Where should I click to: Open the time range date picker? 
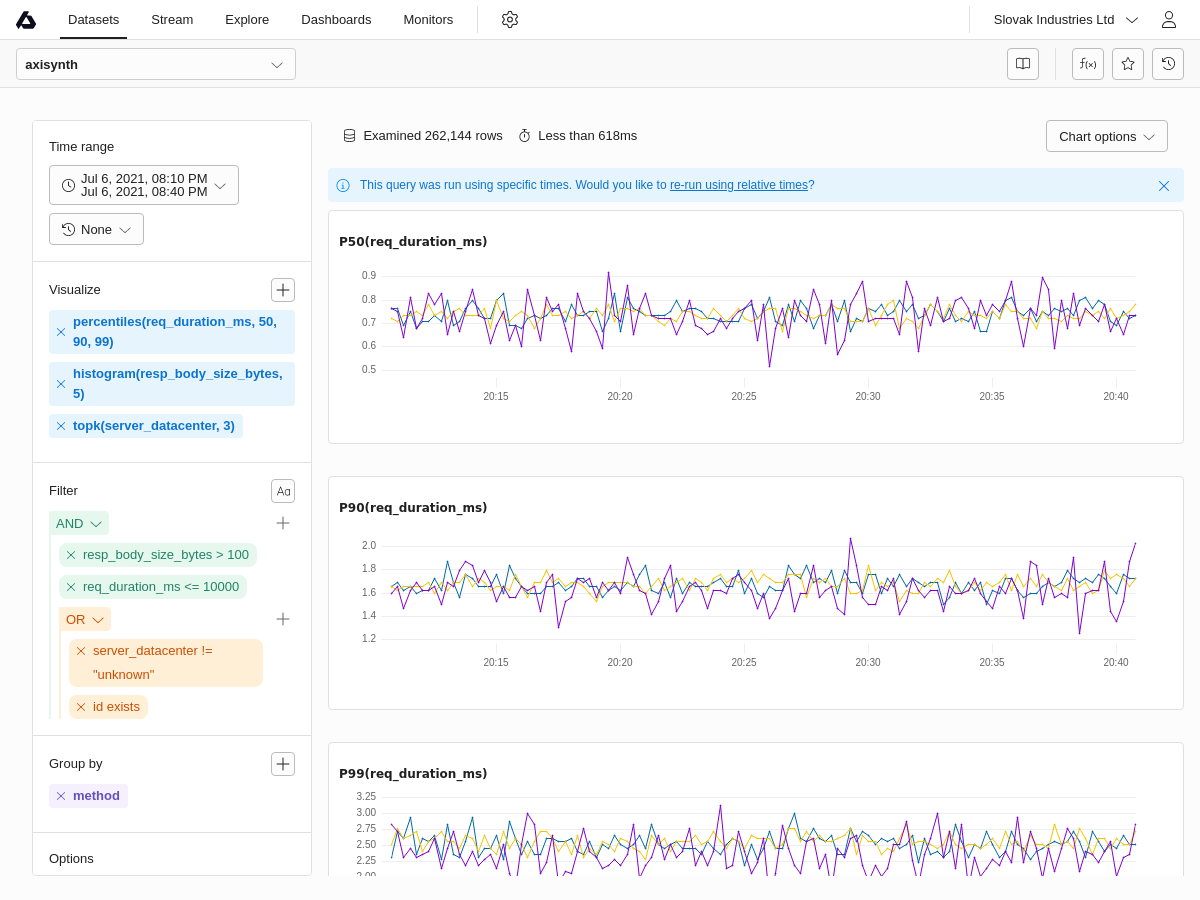[144, 185]
